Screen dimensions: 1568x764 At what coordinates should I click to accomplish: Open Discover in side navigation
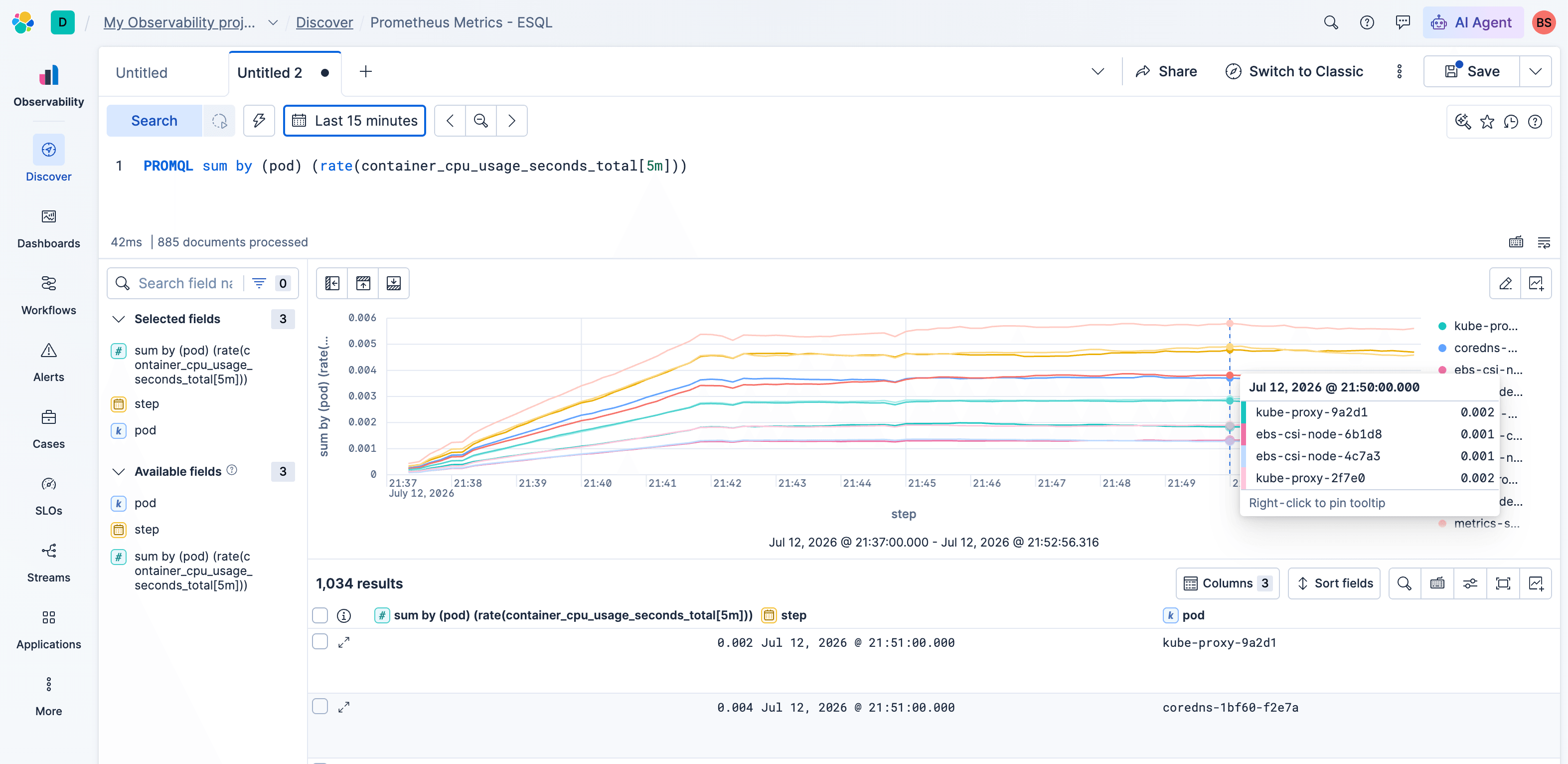click(49, 159)
